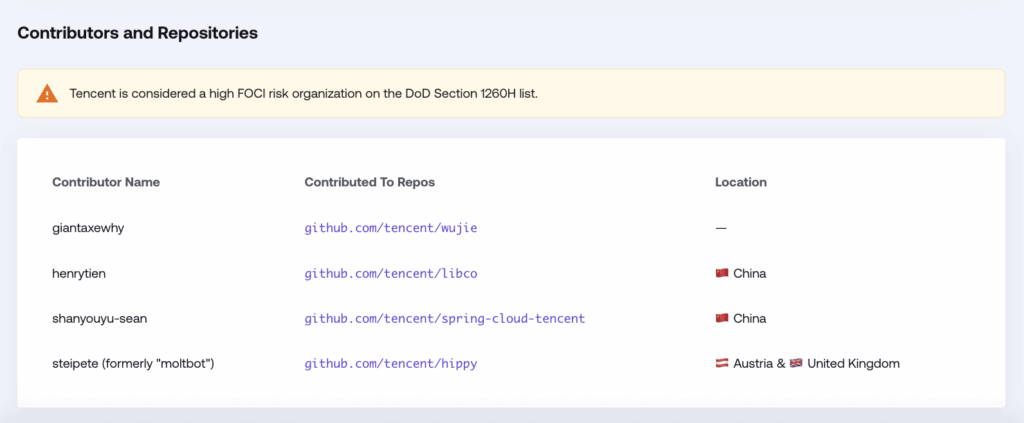Select contributor steipete (formerly "moltbot")

pyautogui.click(x=133, y=364)
